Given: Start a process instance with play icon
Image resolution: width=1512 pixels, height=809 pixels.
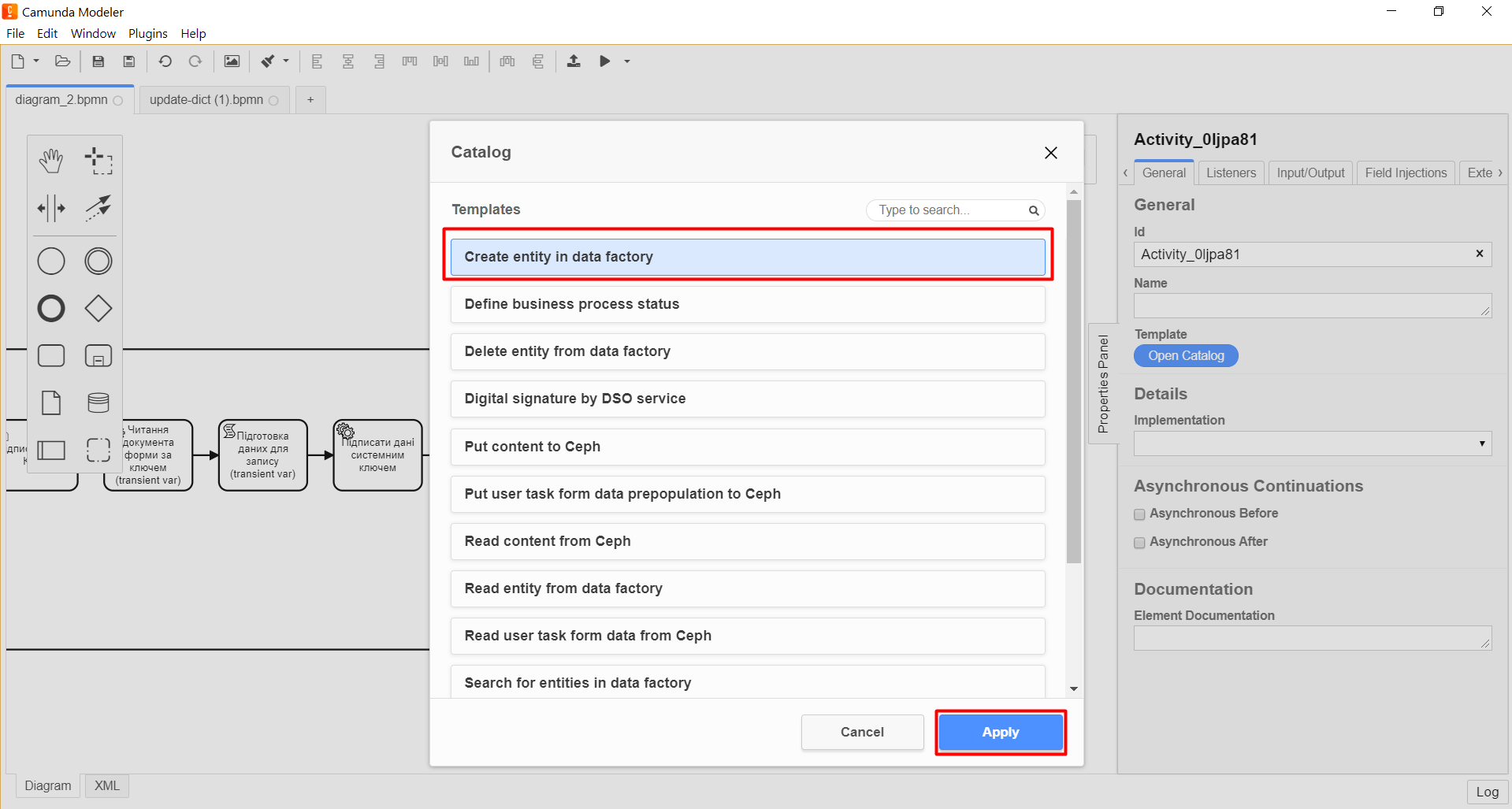Looking at the screenshot, I should pyautogui.click(x=605, y=61).
